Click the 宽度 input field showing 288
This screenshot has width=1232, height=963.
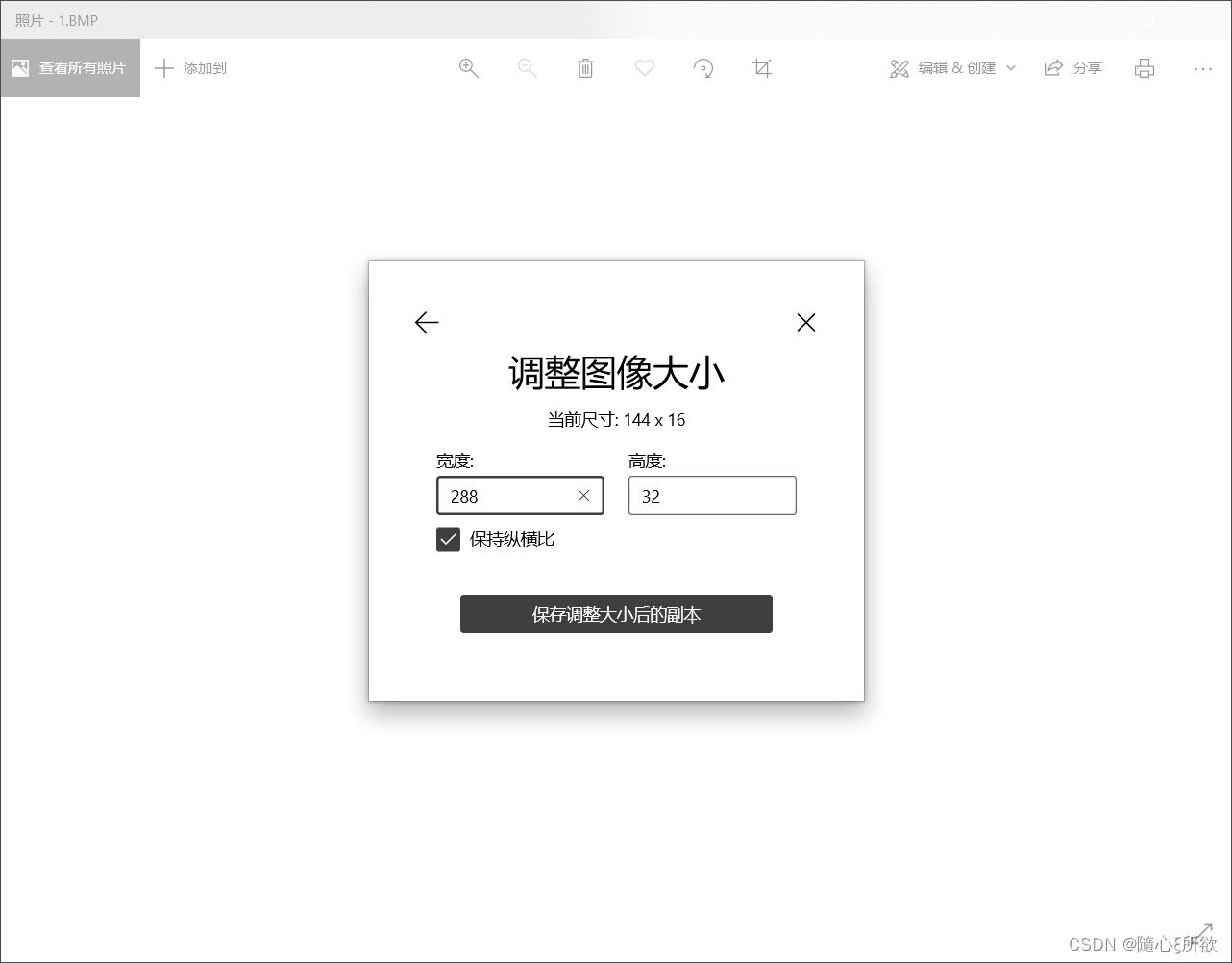[520, 496]
